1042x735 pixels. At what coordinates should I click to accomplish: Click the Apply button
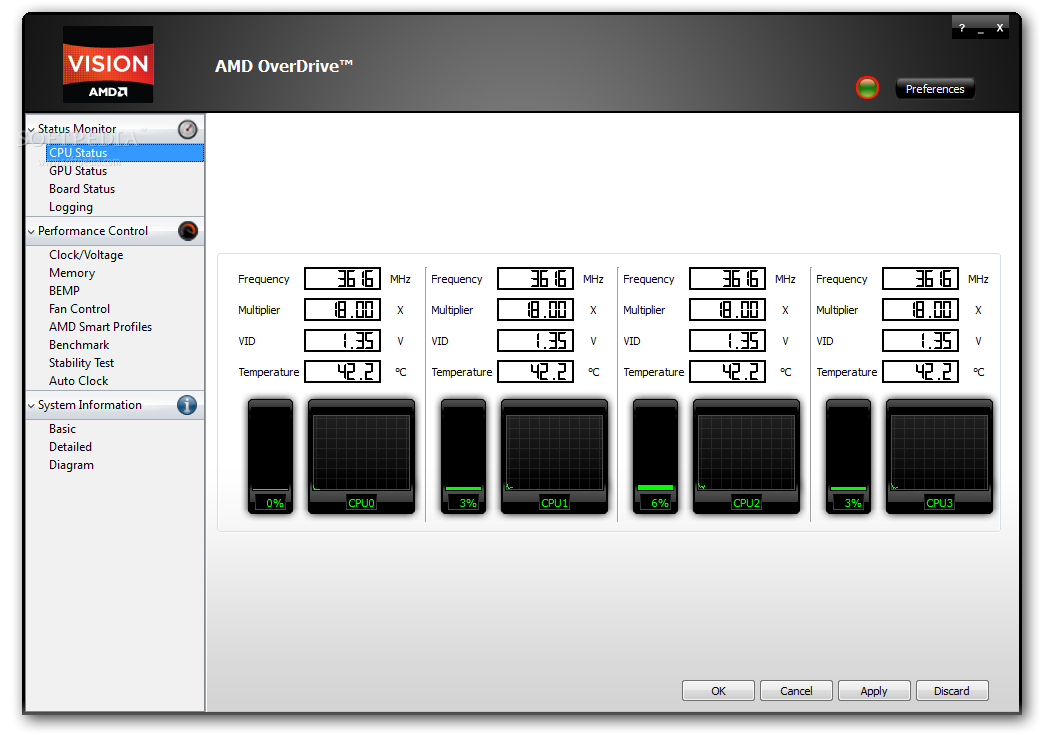tap(873, 690)
